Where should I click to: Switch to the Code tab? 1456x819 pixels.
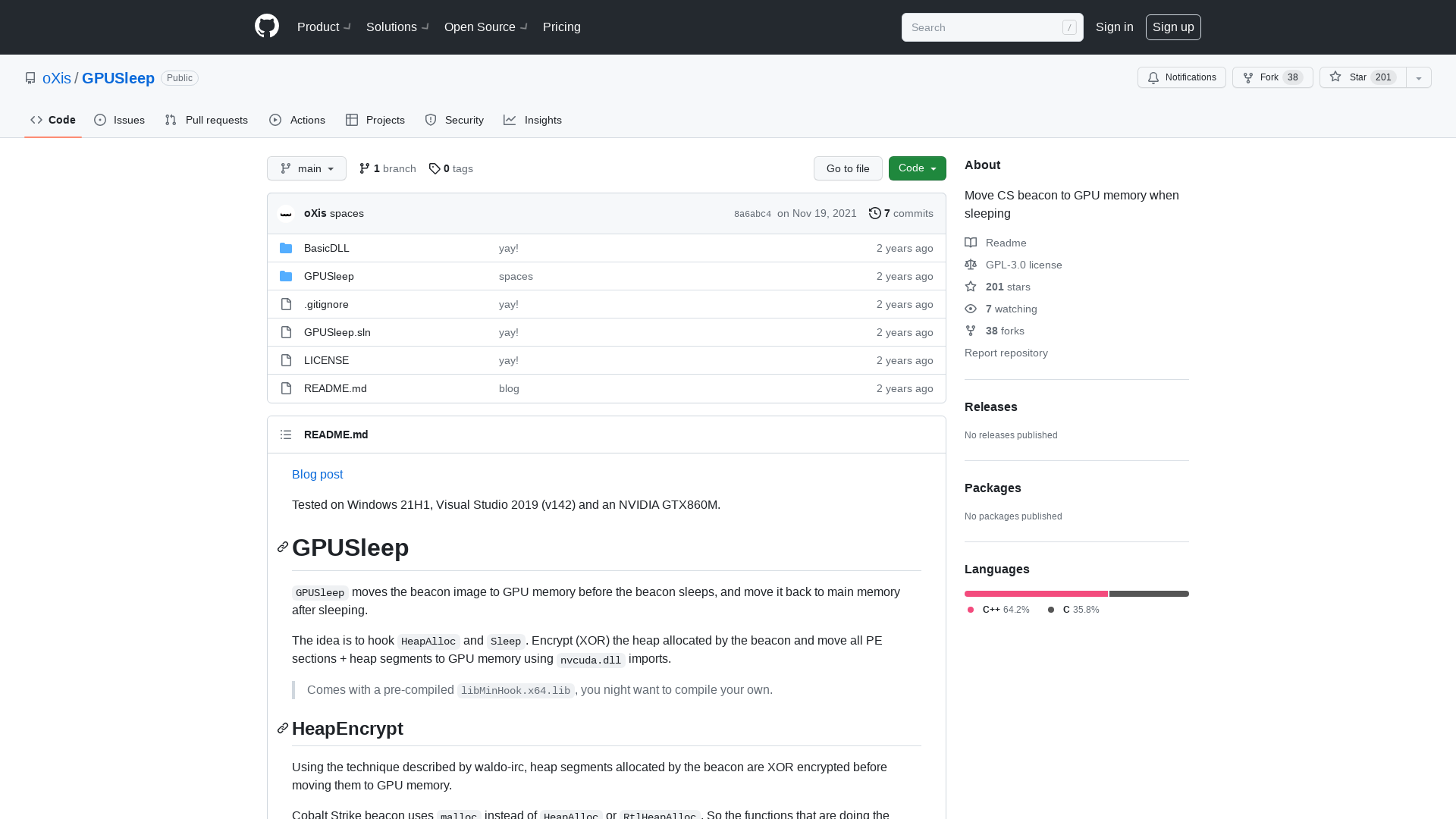tap(53, 120)
